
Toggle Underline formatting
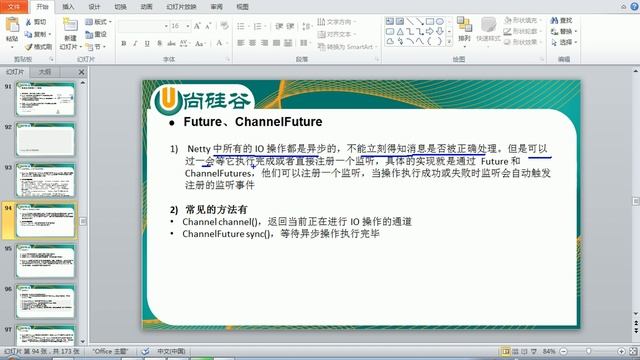(147, 43)
